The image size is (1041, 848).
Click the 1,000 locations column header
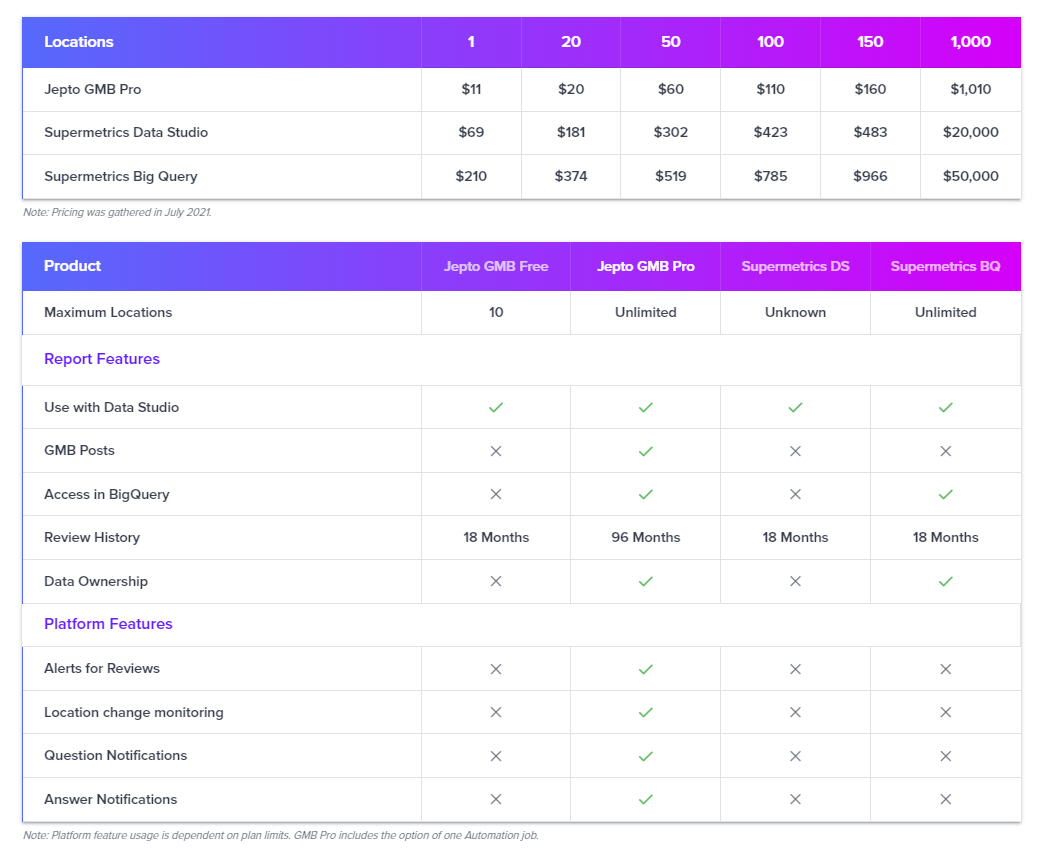[970, 42]
